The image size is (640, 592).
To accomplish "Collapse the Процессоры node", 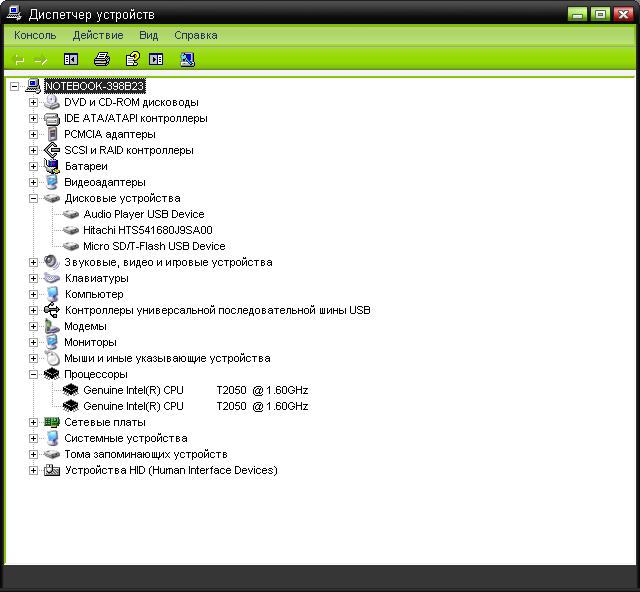I will [33, 374].
